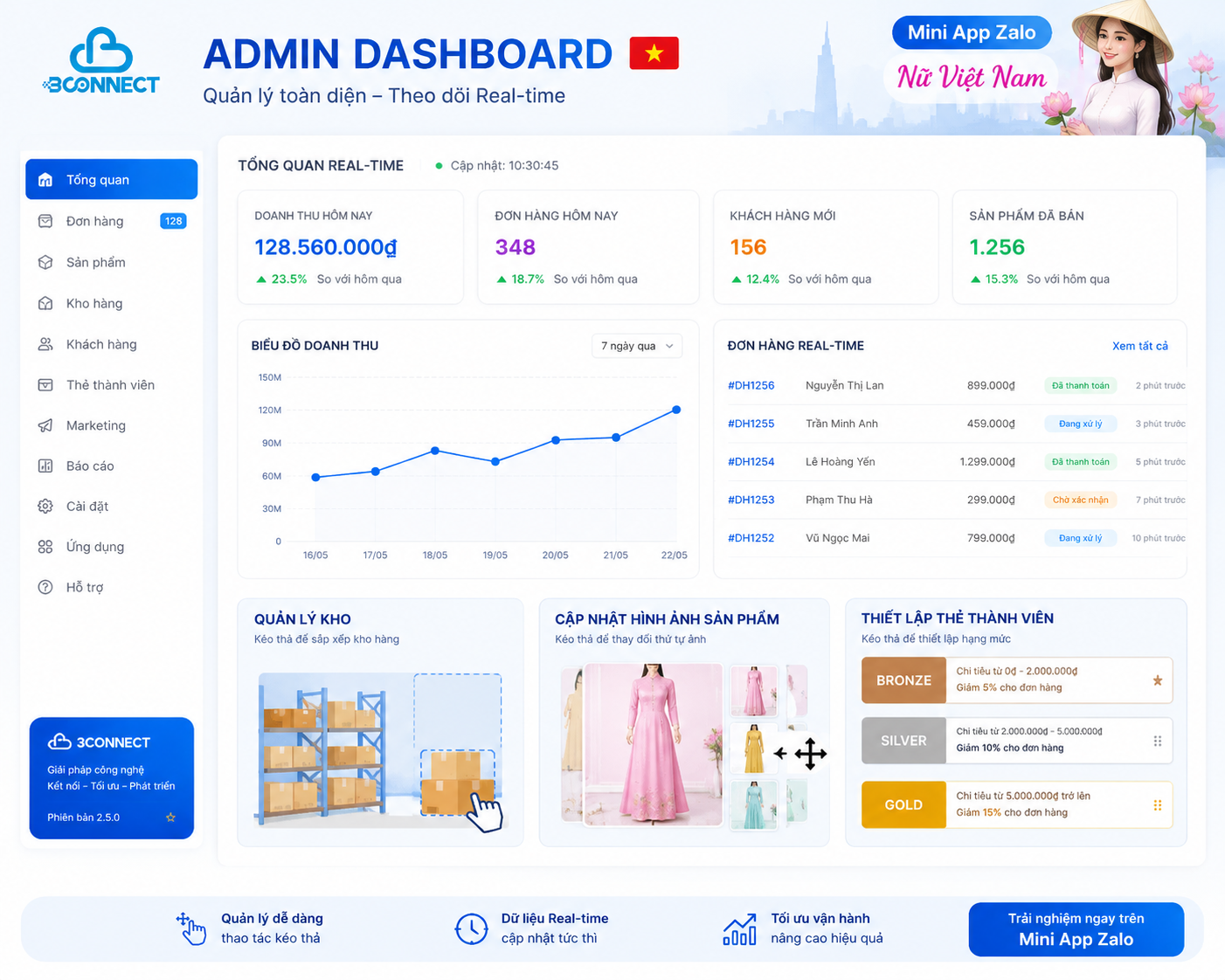The width and height of the screenshot is (1225, 980).
Task: Click the Đang xử lý status of Vũ Ngọc Mai
Action: pyautogui.click(x=1081, y=538)
